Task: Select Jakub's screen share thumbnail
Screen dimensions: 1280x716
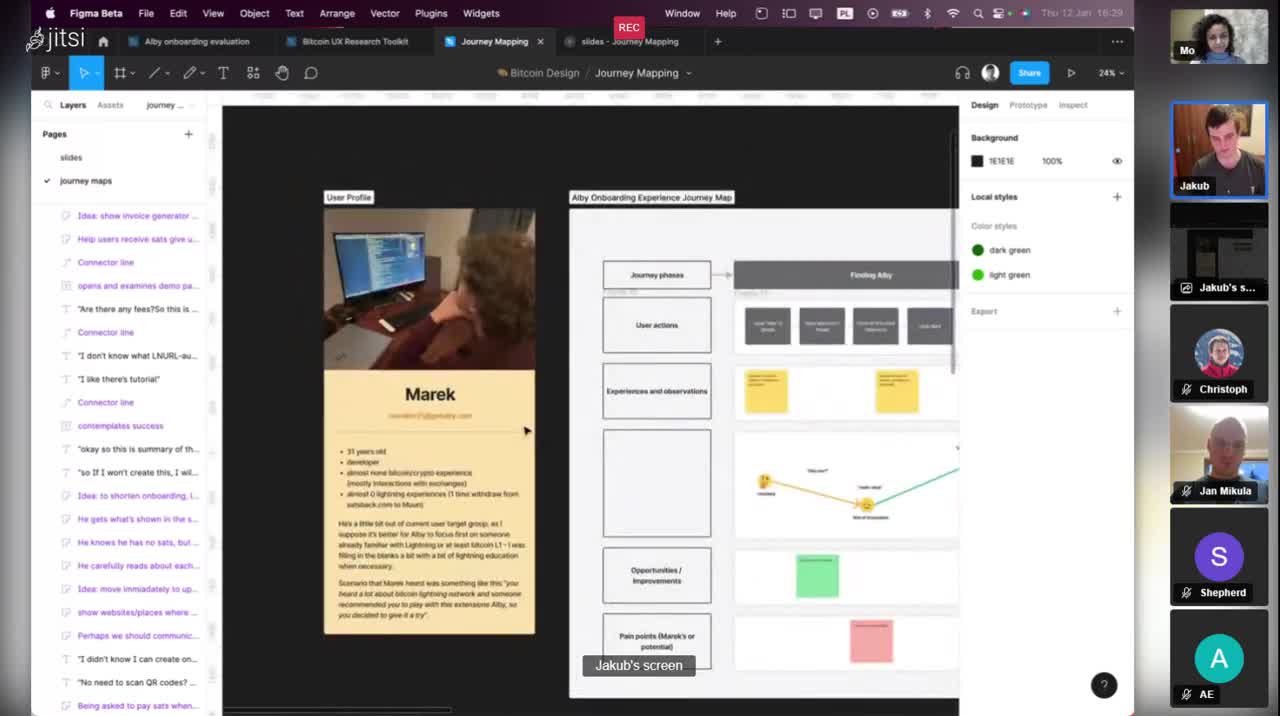Action: tap(1219, 252)
